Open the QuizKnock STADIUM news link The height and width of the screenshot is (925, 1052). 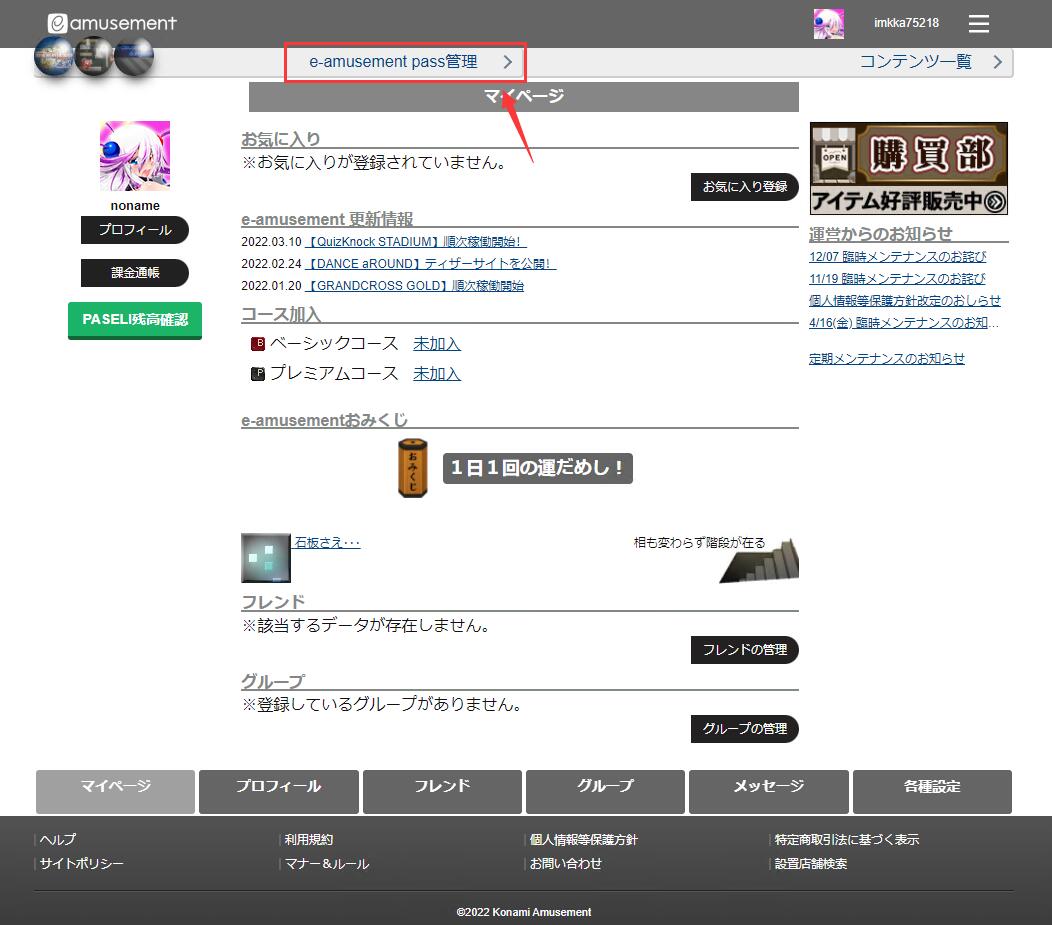415,242
